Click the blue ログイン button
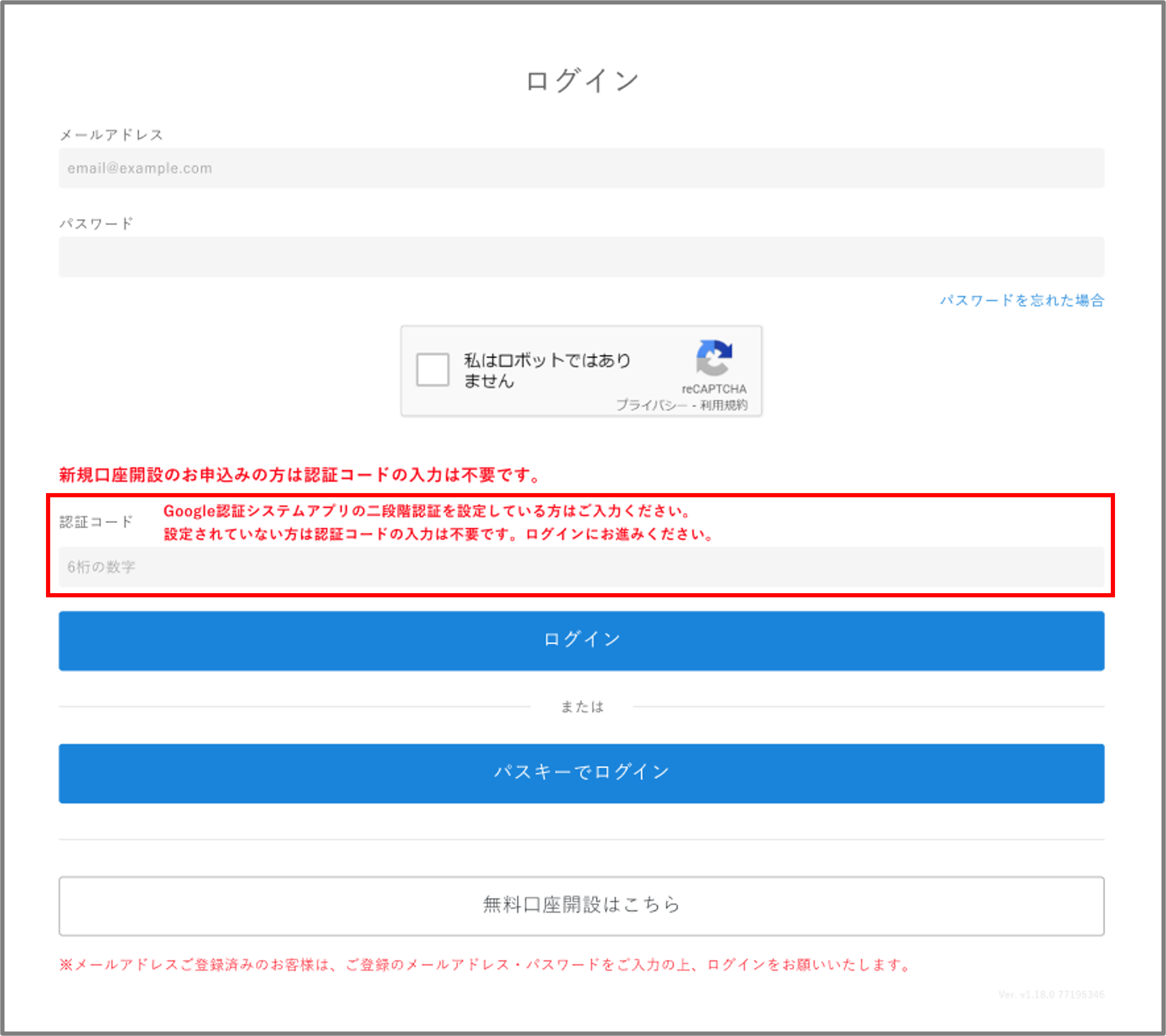The image size is (1166, 1036). pos(581,641)
